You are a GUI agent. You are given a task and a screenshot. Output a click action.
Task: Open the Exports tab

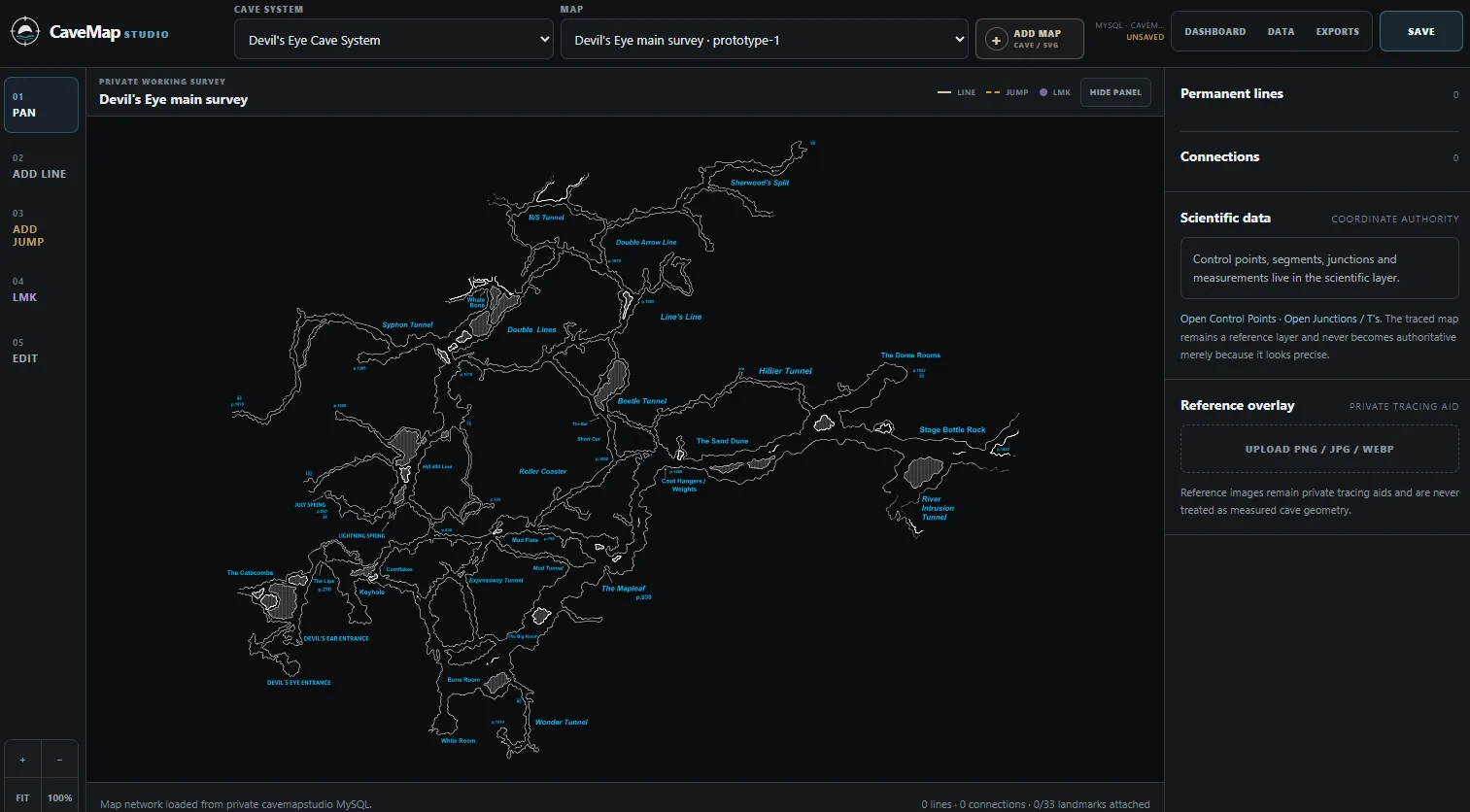tap(1337, 32)
